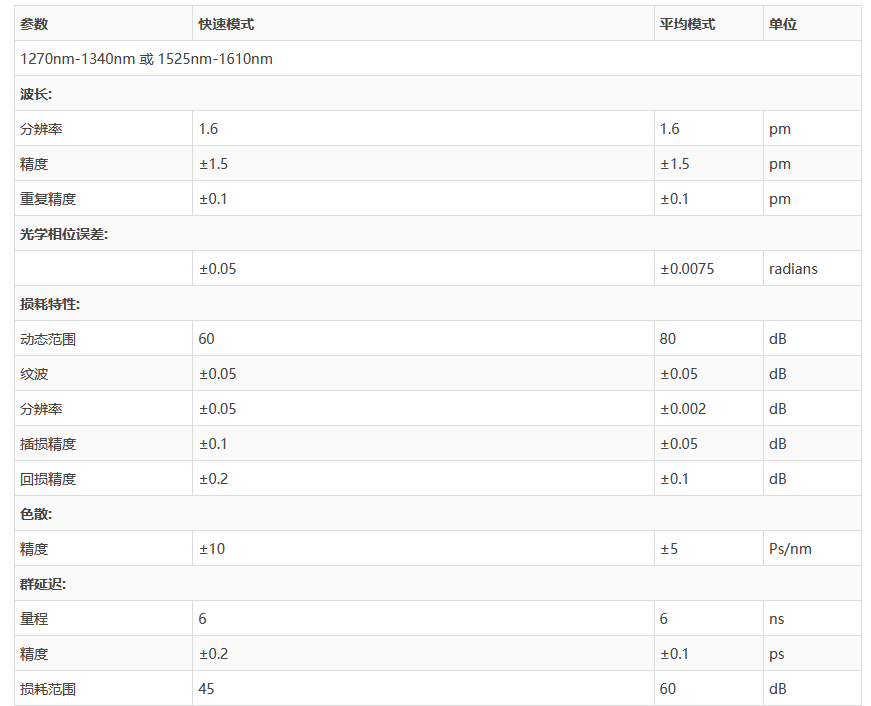
Task: Select the 重复精度 row label
Action: [x=48, y=199]
